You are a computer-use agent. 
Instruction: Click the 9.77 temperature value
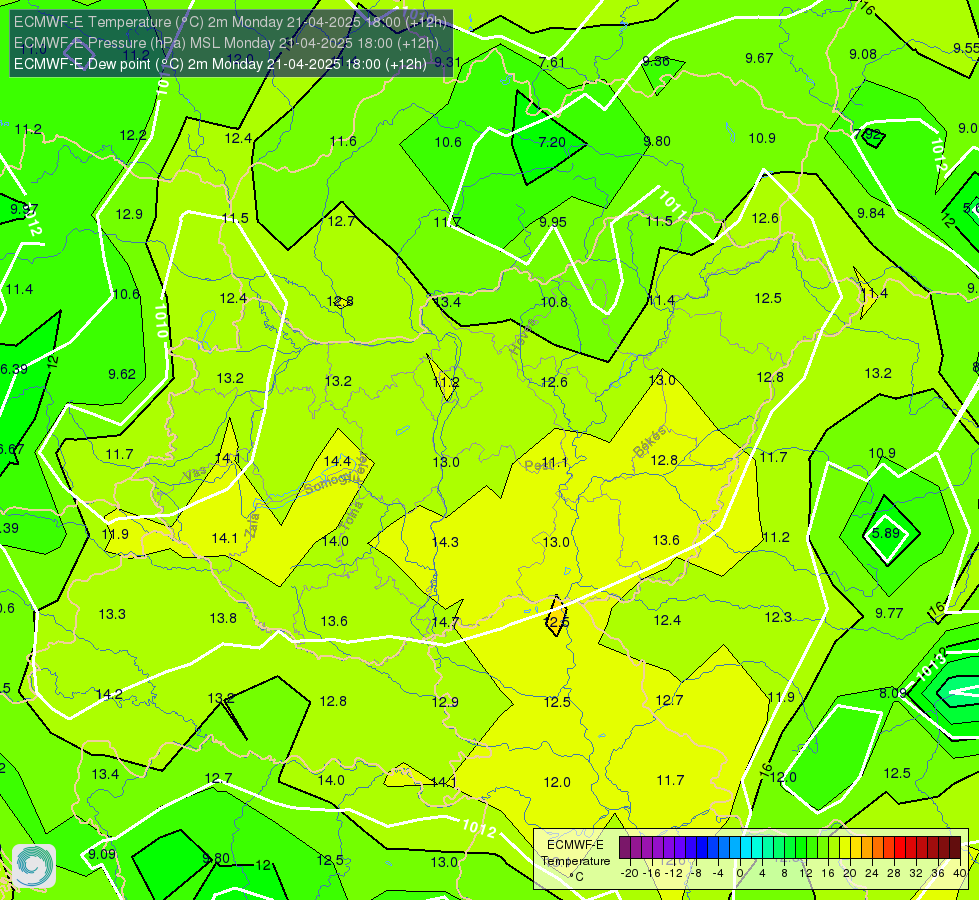click(x=889, y=613)
